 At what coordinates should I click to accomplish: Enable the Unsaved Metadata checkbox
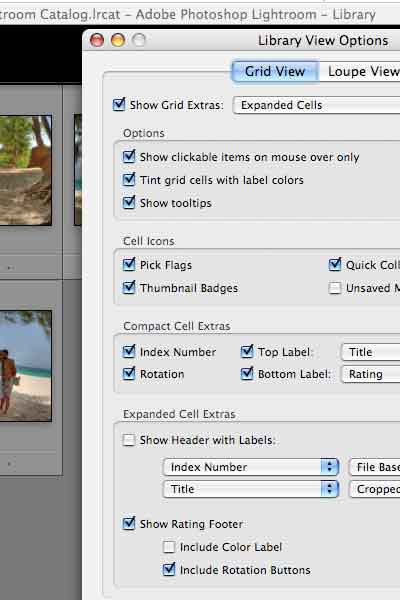click(335, 288)
